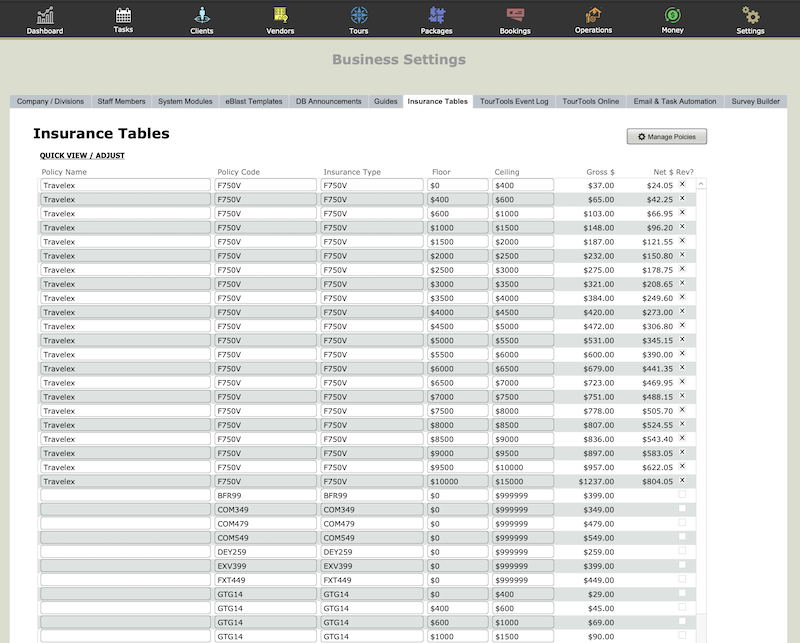The image size is (800, 643).
Task: Click the Policy Name field on the first Travelex row
Action: tap(124, 185)
